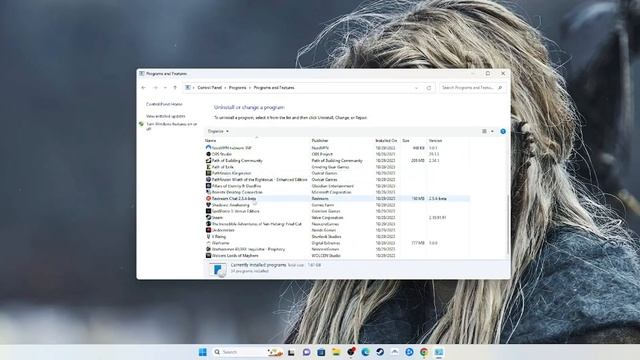Click the NordVPN network TAP program icon

point(208,148)
